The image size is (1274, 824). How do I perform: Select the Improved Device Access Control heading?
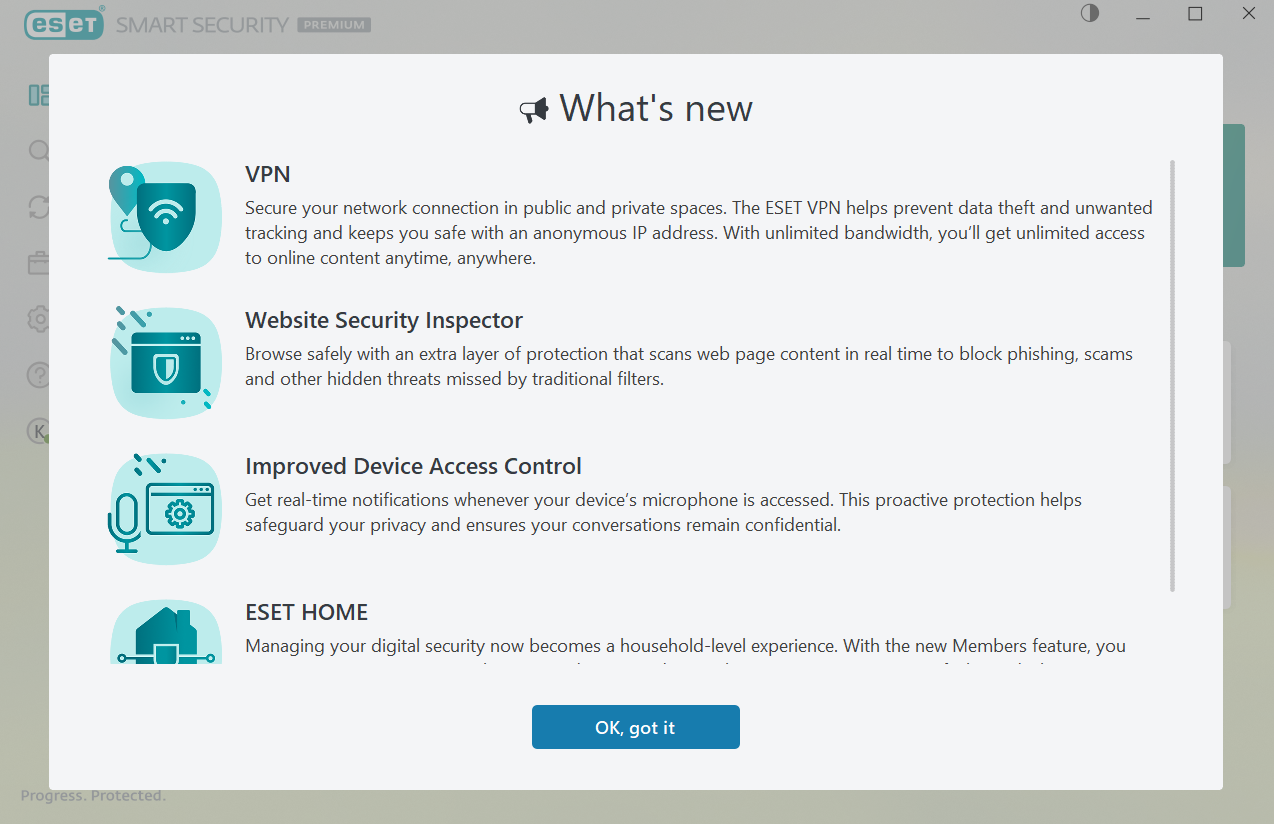pyautogui.click(x=413, y=466)
